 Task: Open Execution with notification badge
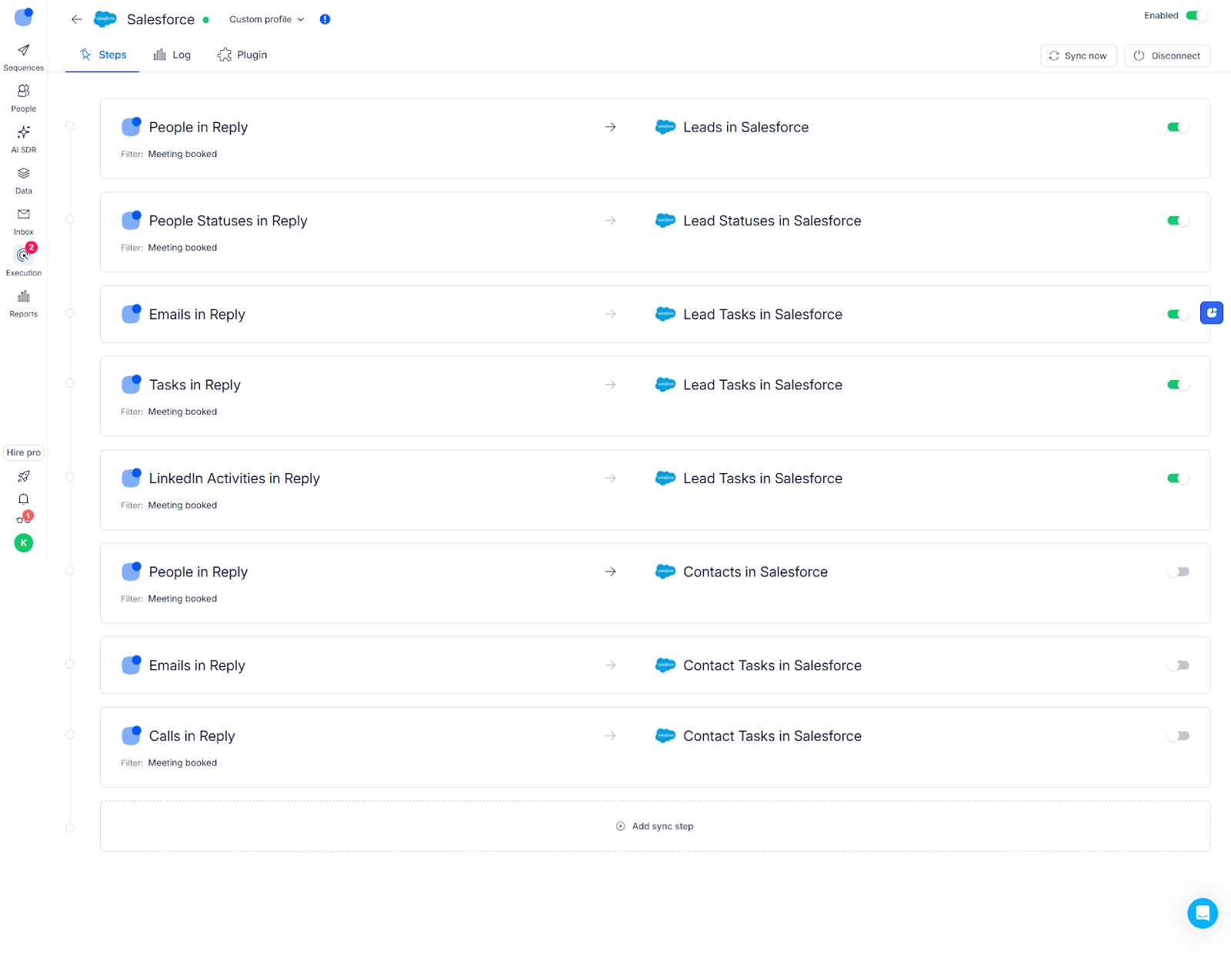(x=24, y=256)
